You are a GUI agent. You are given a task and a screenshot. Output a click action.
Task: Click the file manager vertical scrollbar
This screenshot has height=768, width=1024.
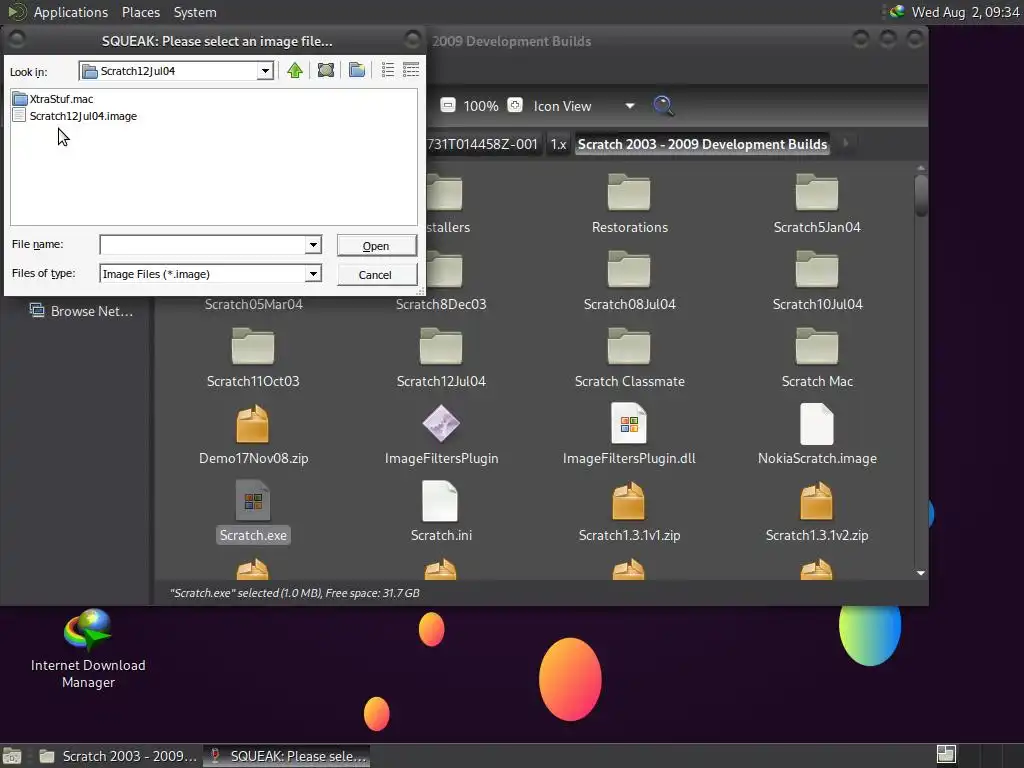click(921, 195)
